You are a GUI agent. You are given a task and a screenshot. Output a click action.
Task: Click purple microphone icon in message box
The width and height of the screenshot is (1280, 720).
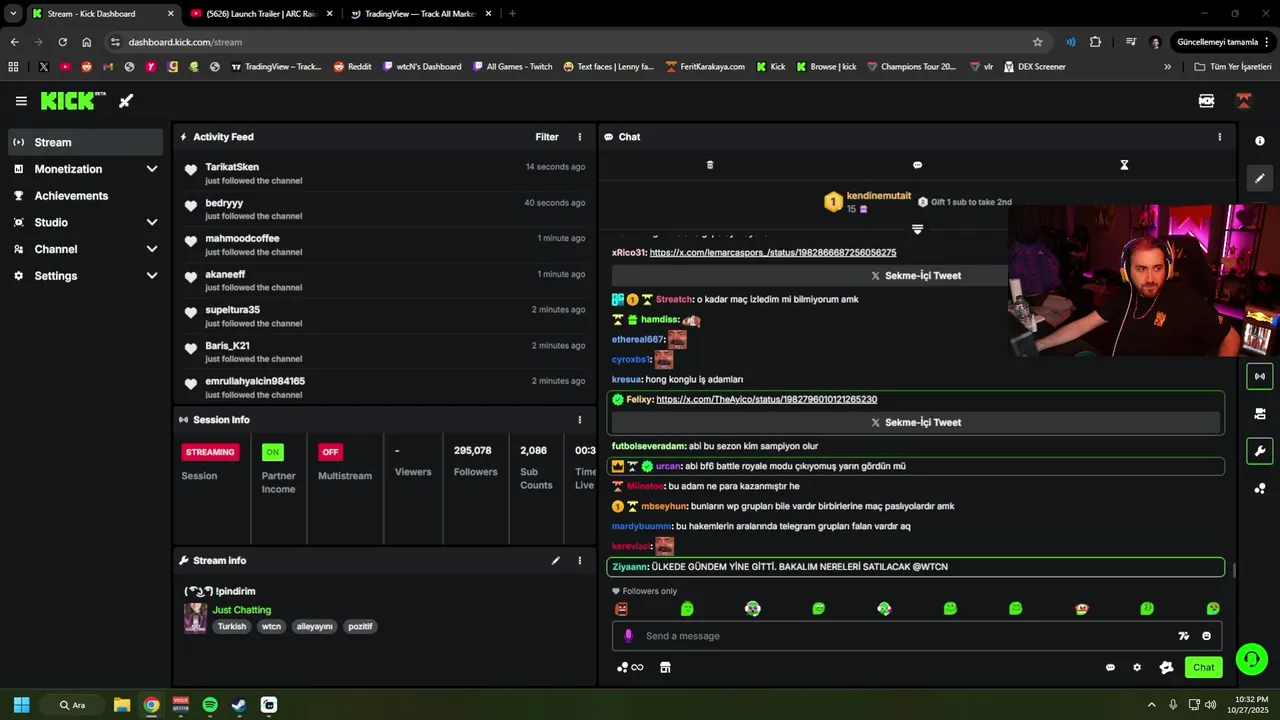click(x=628, y=636)
